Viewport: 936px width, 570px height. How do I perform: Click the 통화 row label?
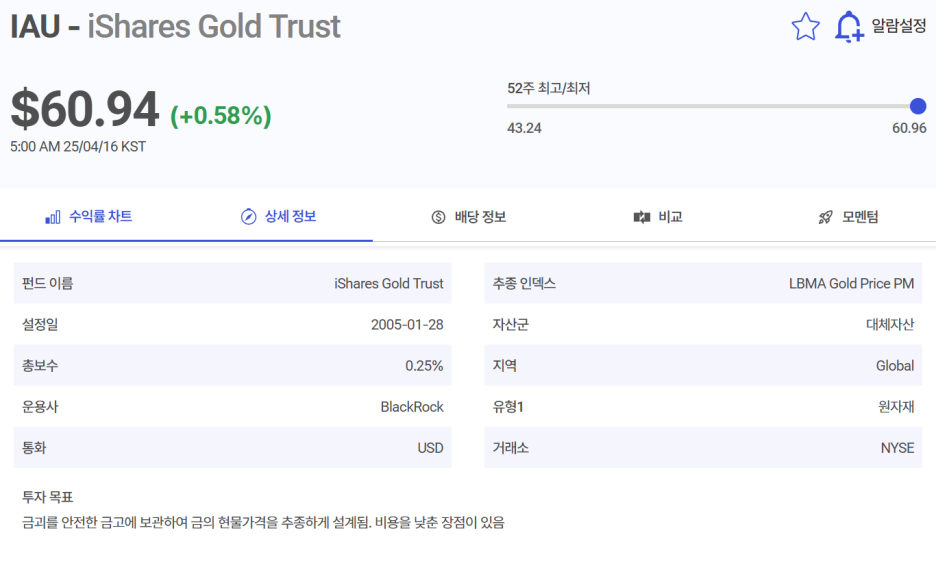(34, 448)
